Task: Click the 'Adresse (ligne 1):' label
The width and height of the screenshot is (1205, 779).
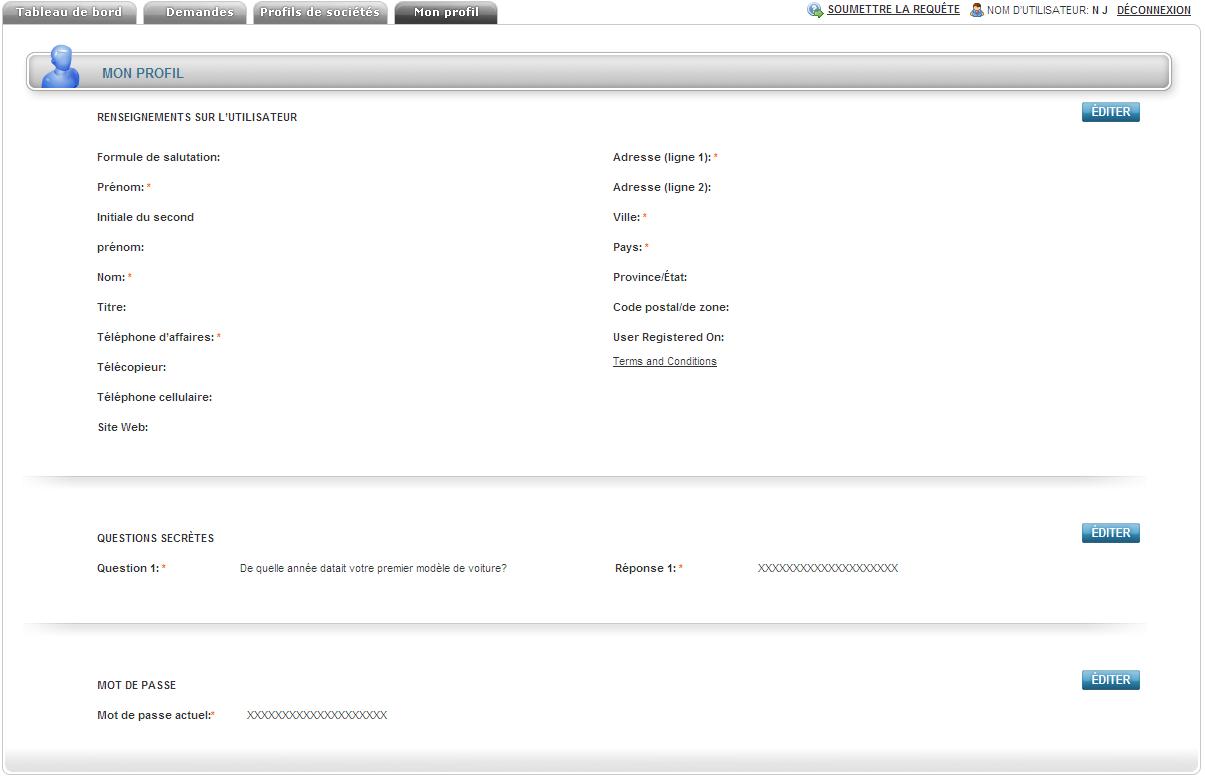Action: (x=662, y=157)
